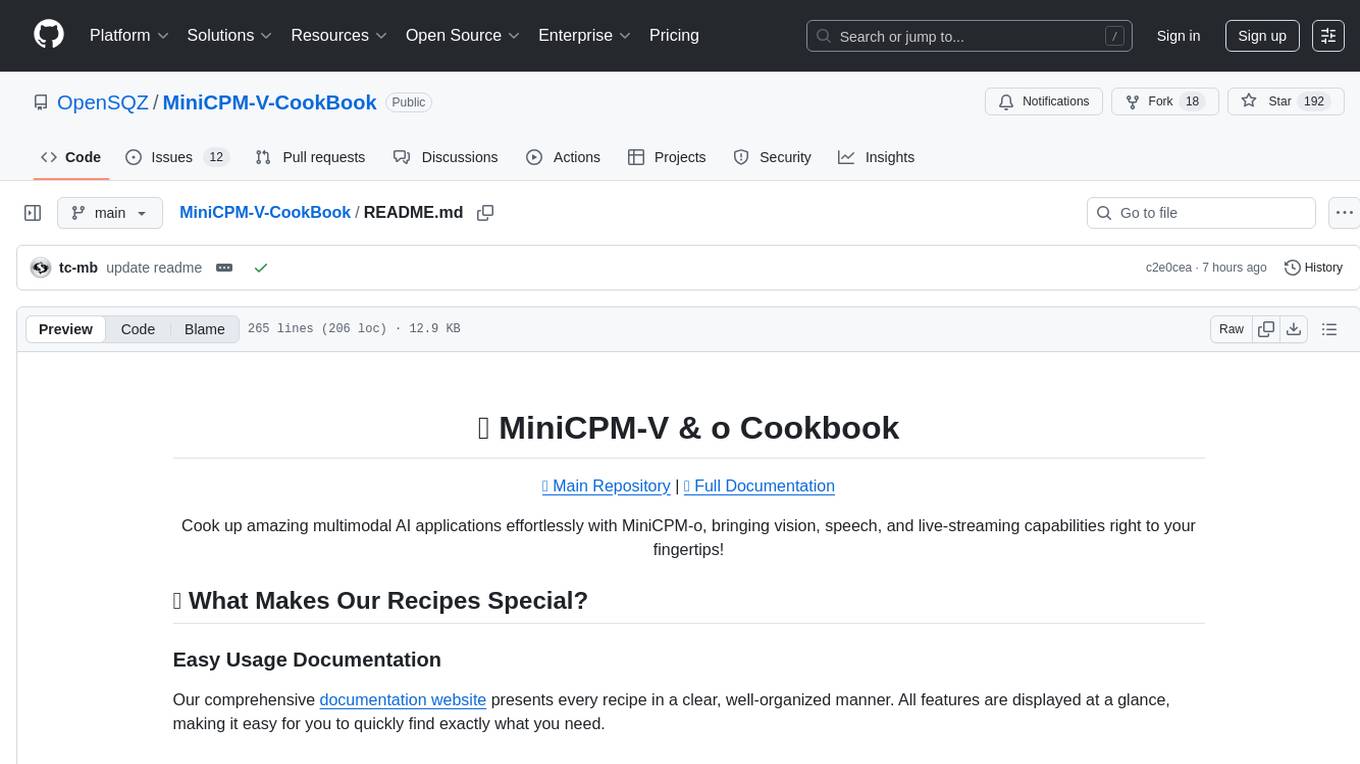Focus the Search or jump to field

(x=969, y=36)
